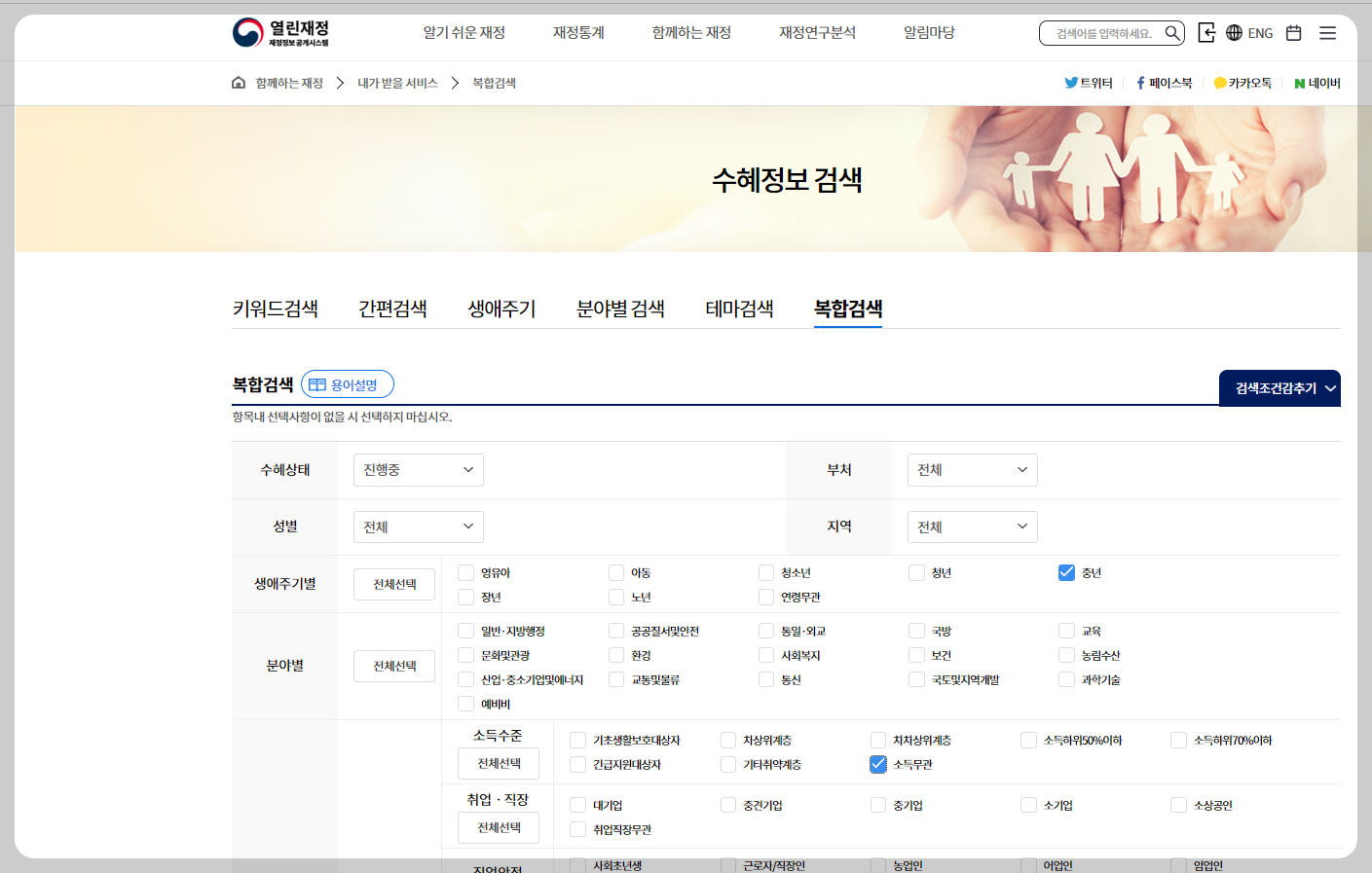Screen dimensions: 1372x873
Task: Check the 영유아 checkbox
Action: [x=466, y=572]
